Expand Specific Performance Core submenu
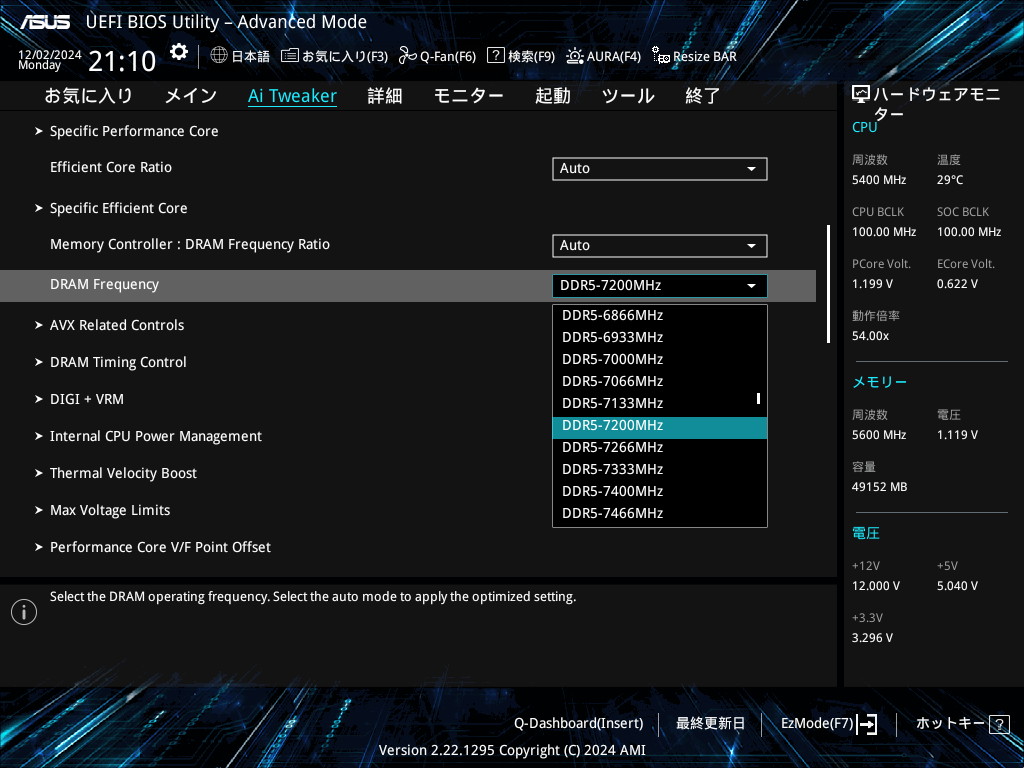The image size is (1024, 768). pyautogui.click(x=134, y=131)
